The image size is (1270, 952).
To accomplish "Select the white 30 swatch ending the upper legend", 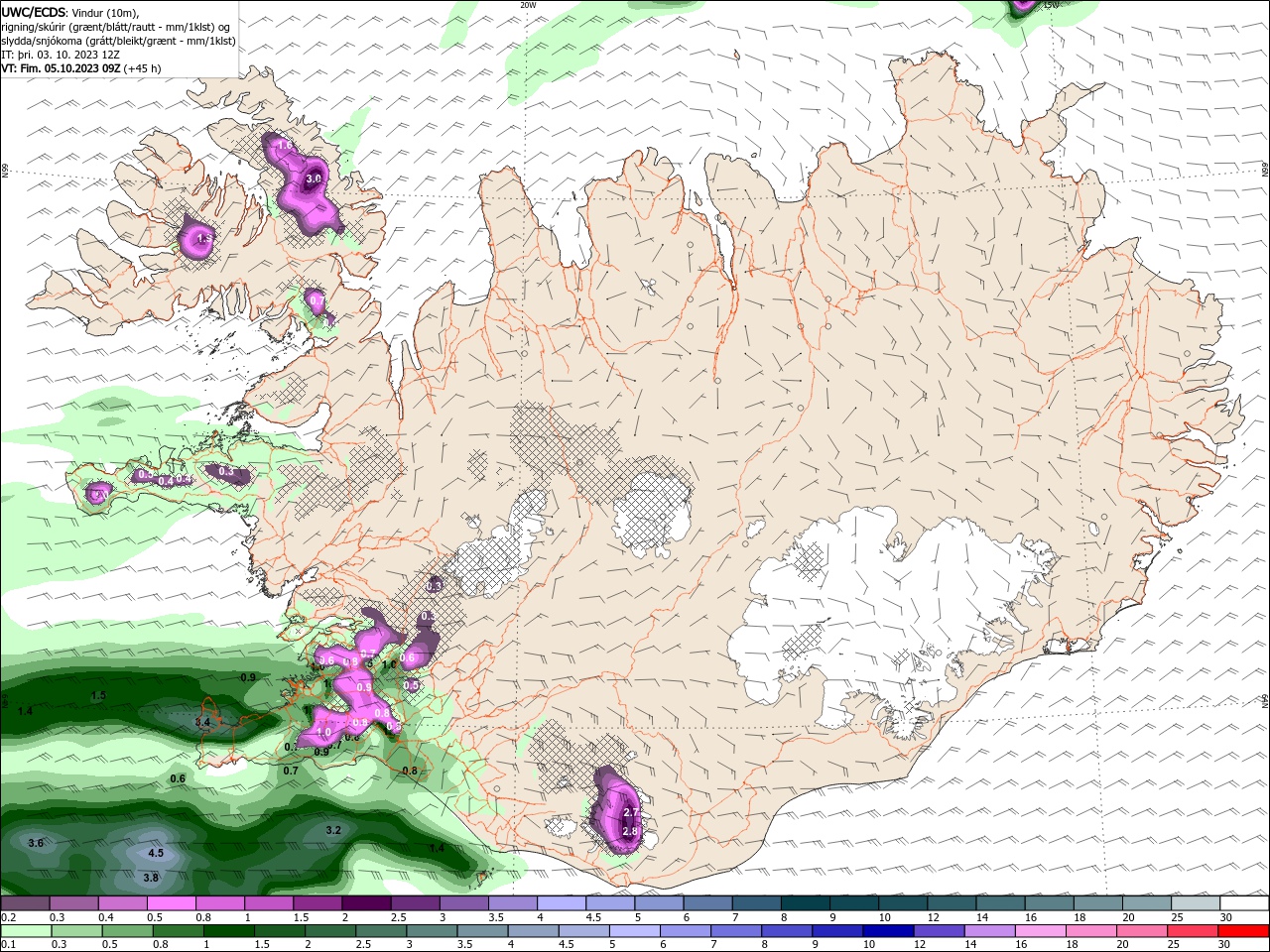I will (1244, 903).
